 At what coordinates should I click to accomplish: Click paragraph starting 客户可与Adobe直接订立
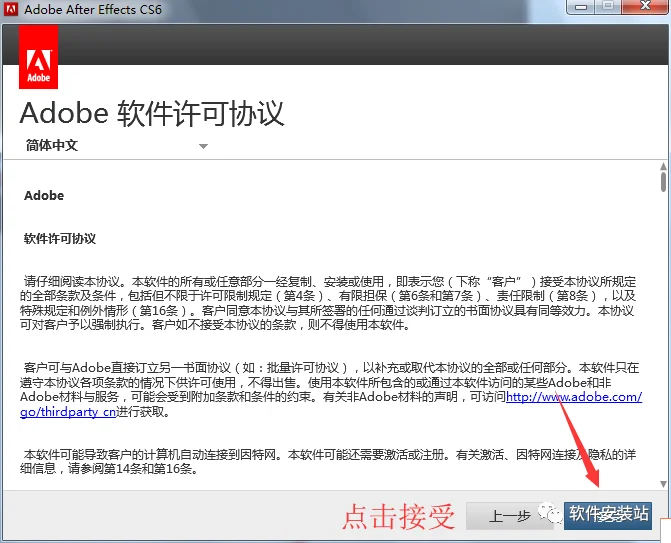[331, 390]
